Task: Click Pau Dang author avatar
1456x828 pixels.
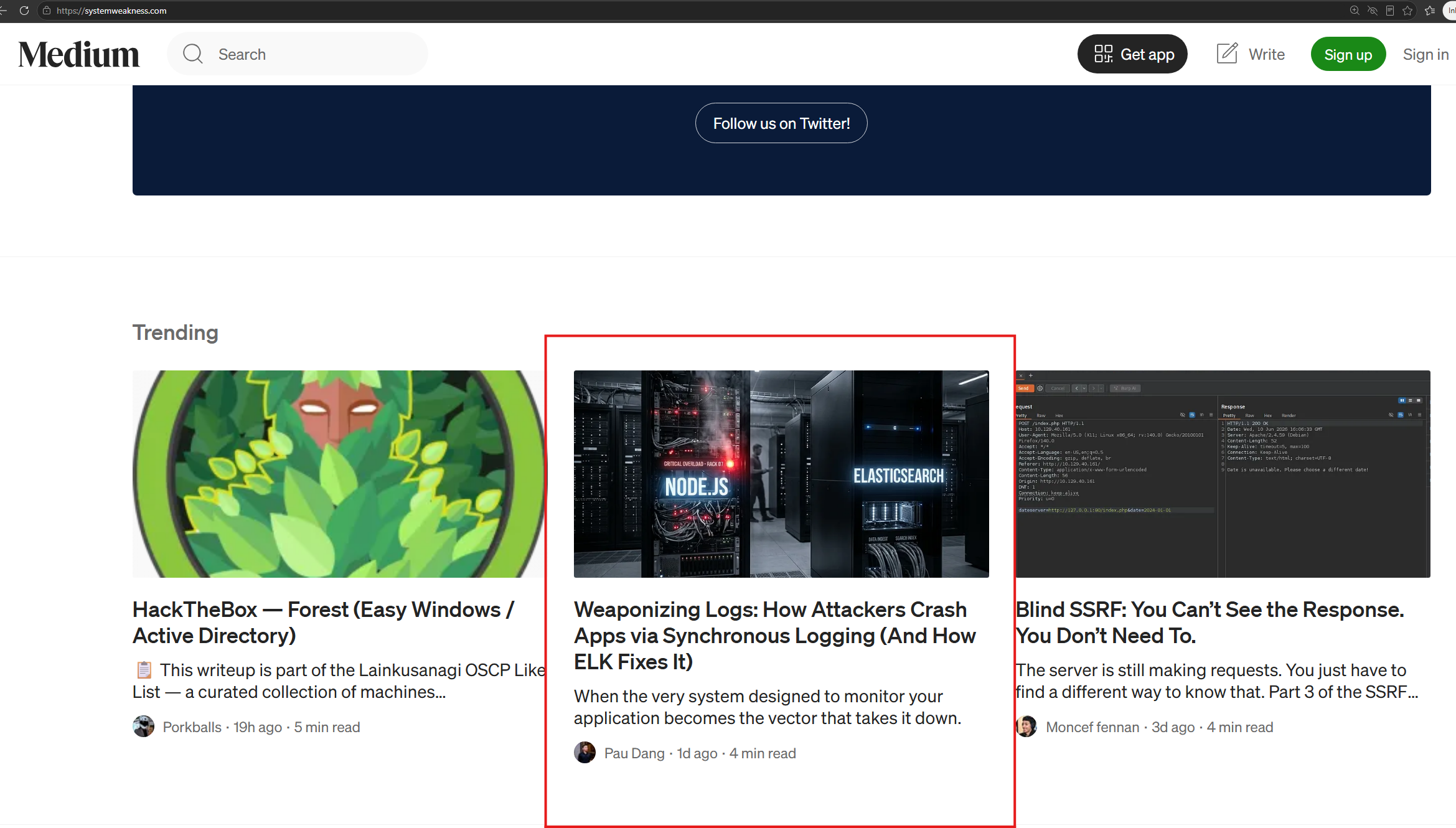Action: point(585,753)
